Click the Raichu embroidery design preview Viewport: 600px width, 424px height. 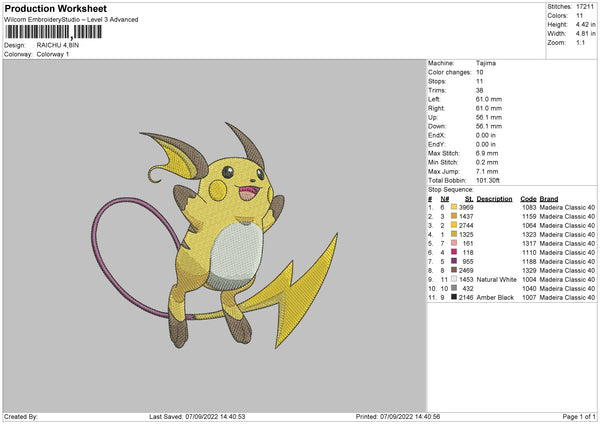(214, 235)
